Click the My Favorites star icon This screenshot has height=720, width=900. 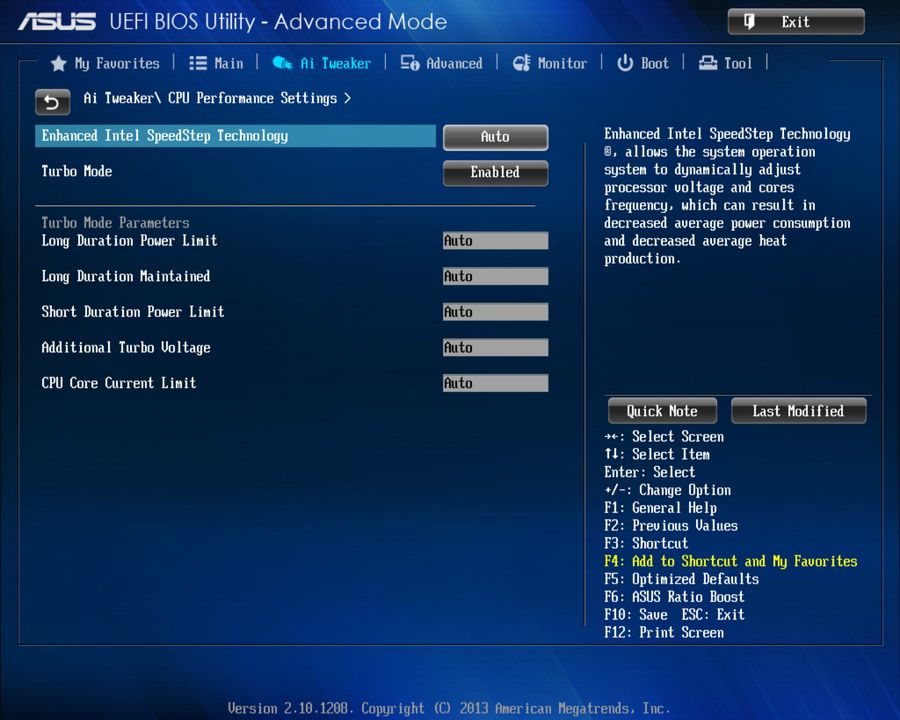coord(58,62)
